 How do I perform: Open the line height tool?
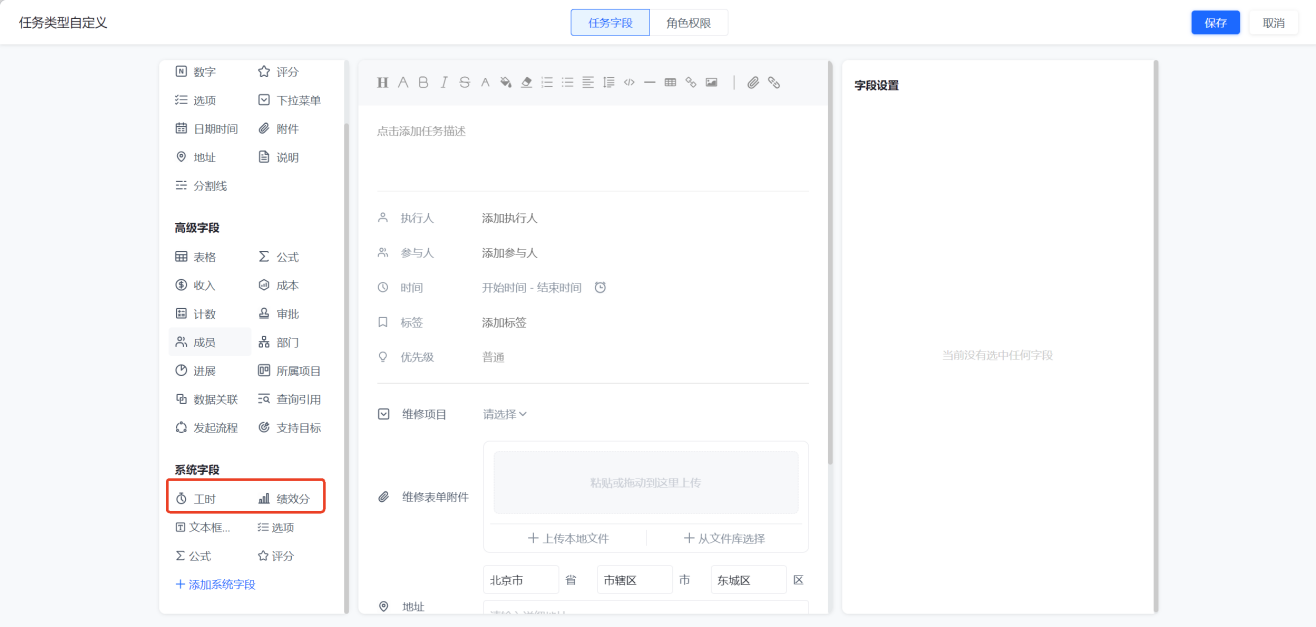pos(608,83)
